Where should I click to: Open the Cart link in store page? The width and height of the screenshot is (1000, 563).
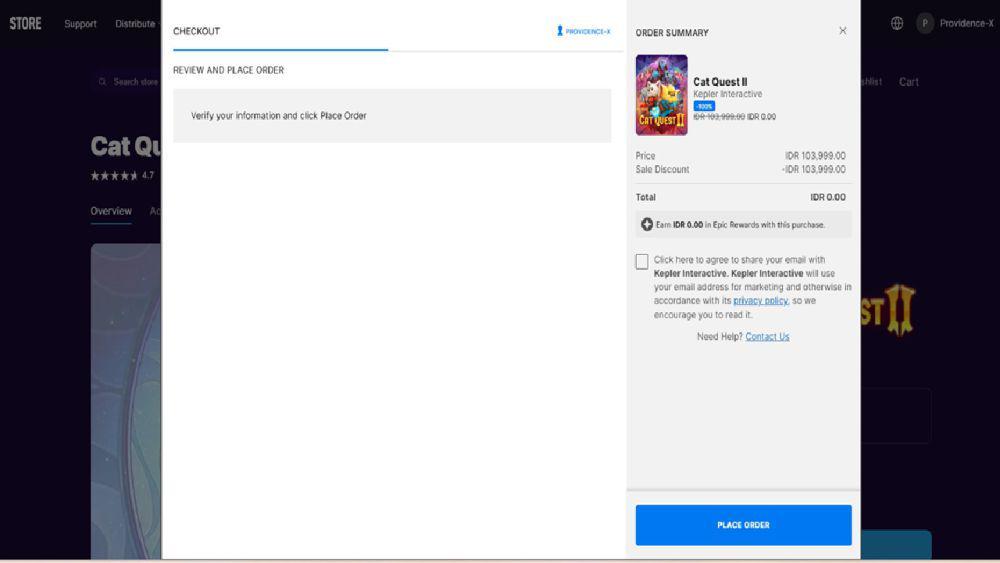(909, 82)
